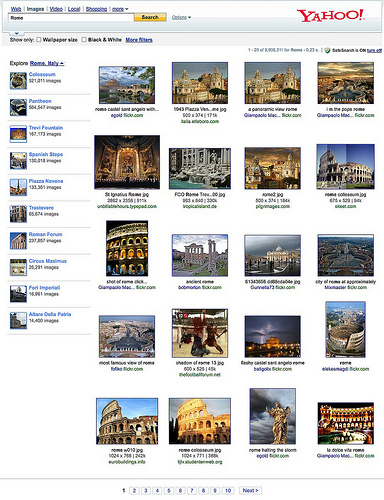This screenshot has width=384, height=500.
Task: Expand the more dropdown in top navigation
Action: (x=120, y=9)
